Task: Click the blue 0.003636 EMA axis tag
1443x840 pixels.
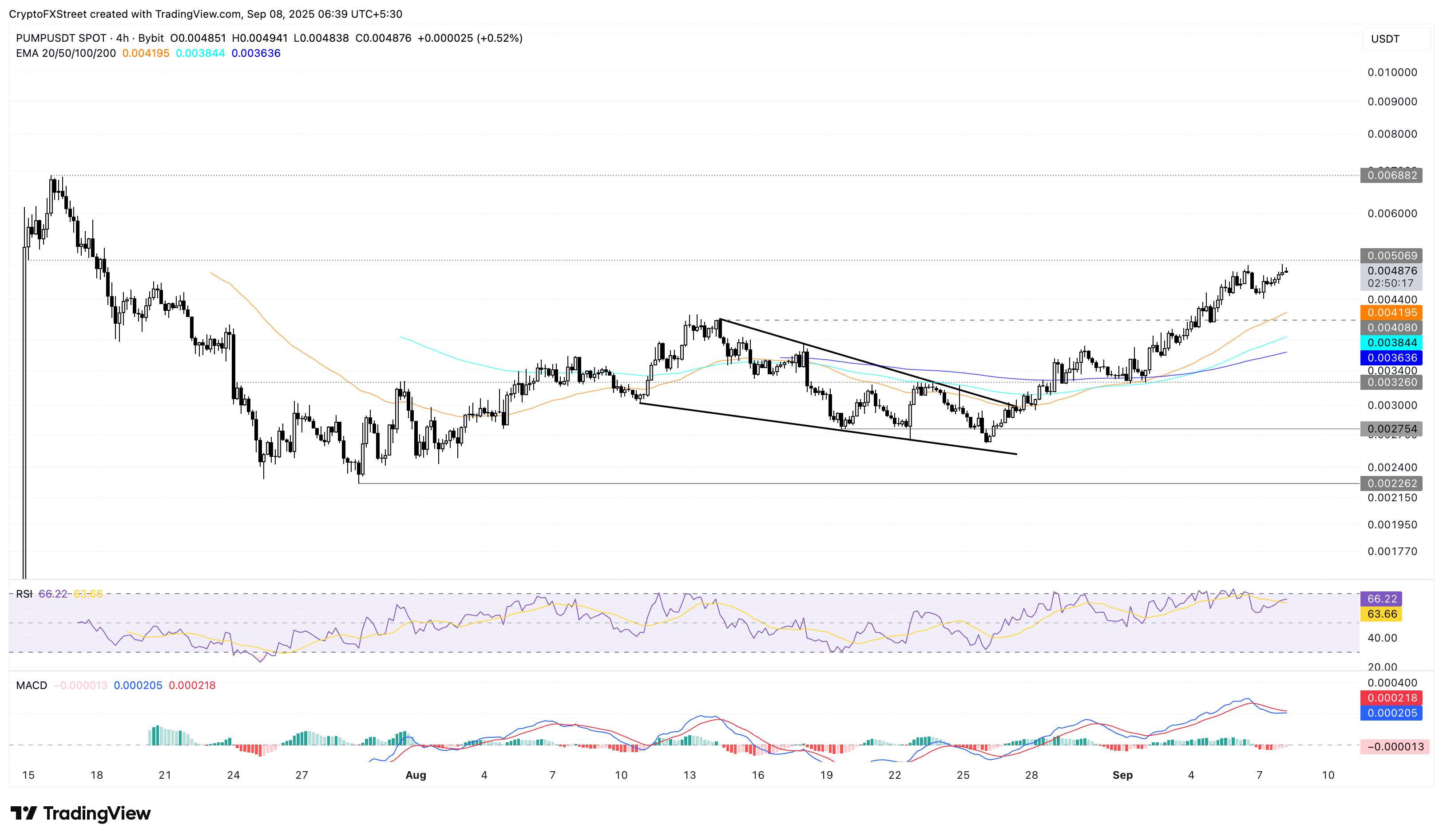Action: tap(1391, 358)
